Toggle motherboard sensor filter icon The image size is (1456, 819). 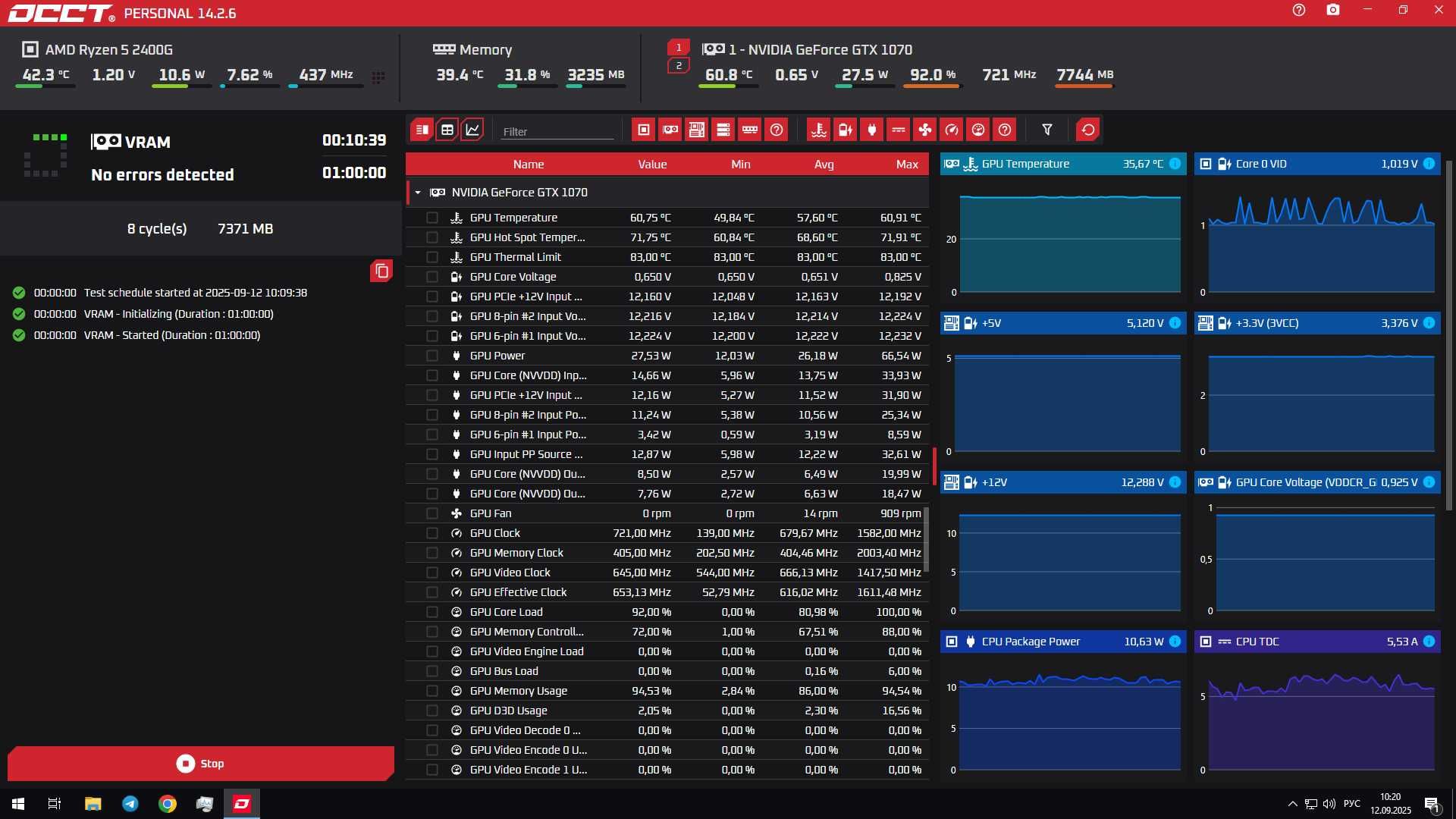point(697,130)
